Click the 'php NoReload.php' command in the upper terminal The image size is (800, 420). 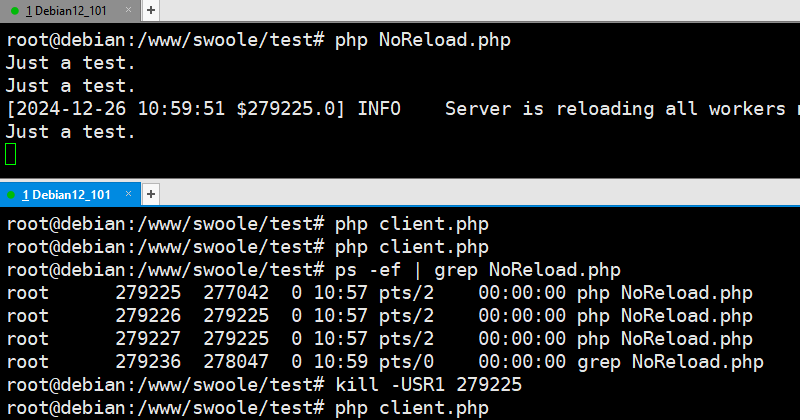422,40
